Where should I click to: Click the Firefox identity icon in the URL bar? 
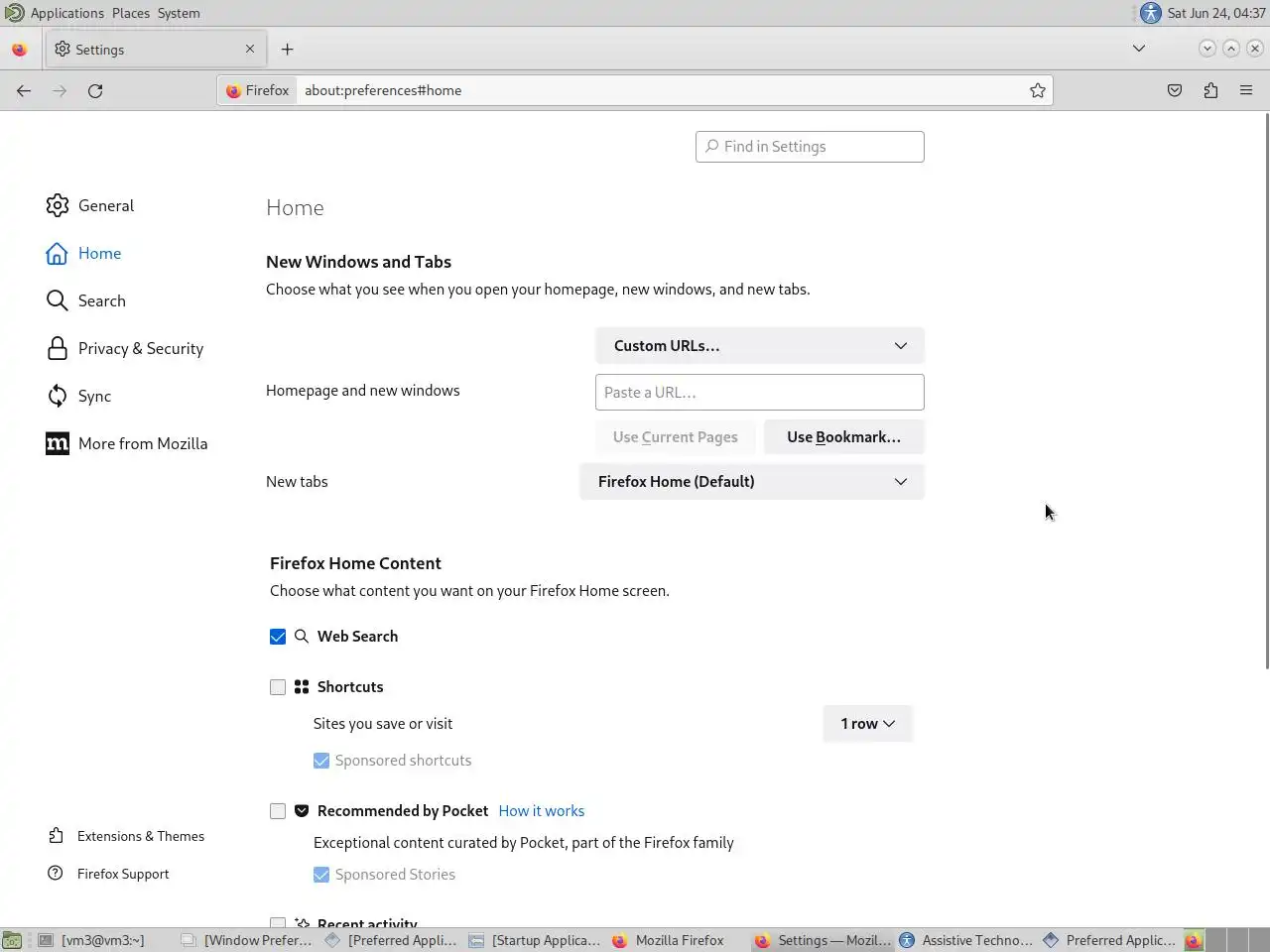click(258, 90)
